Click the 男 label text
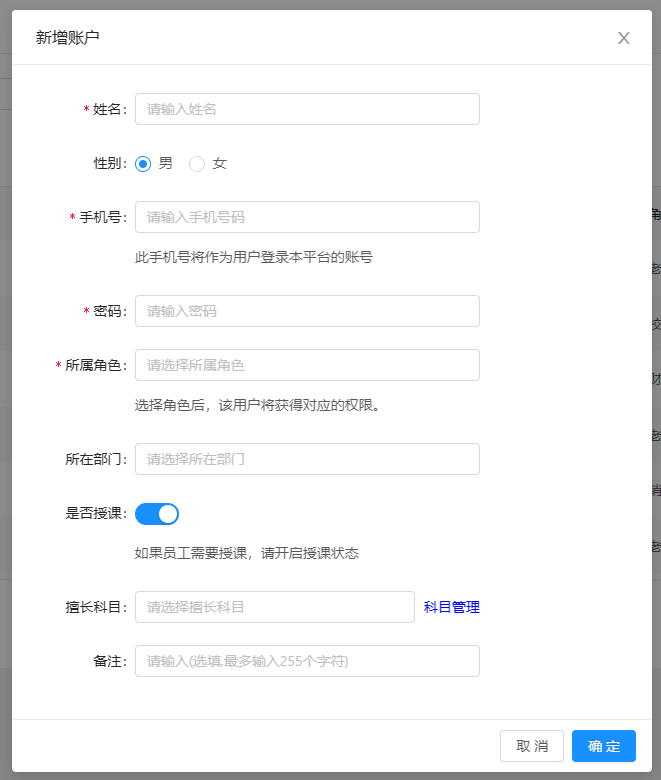The width and height of the screenshot is (661, 780). (x=166, y=164)
